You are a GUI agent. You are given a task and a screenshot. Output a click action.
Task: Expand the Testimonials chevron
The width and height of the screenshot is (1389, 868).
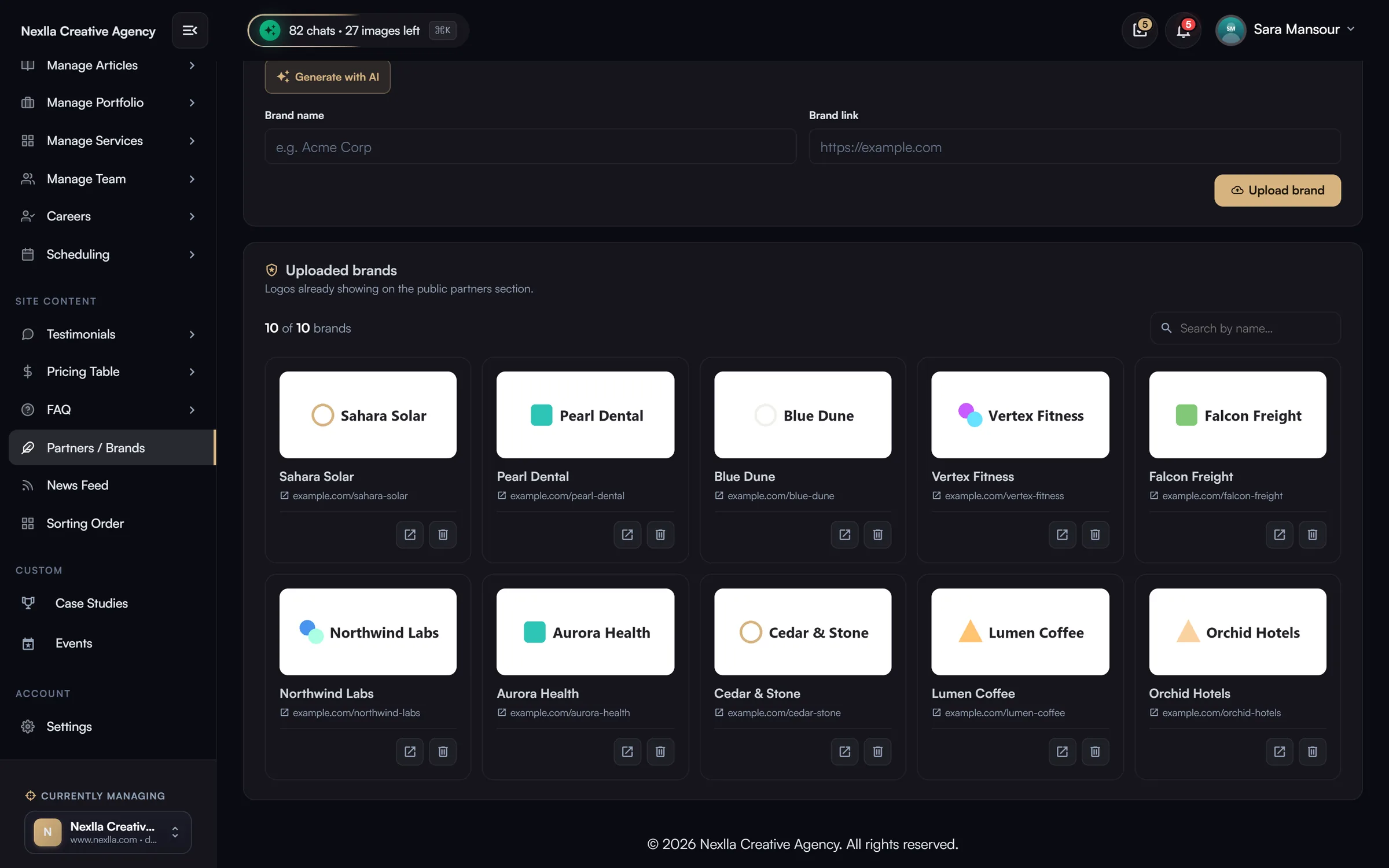pos(192,334)
